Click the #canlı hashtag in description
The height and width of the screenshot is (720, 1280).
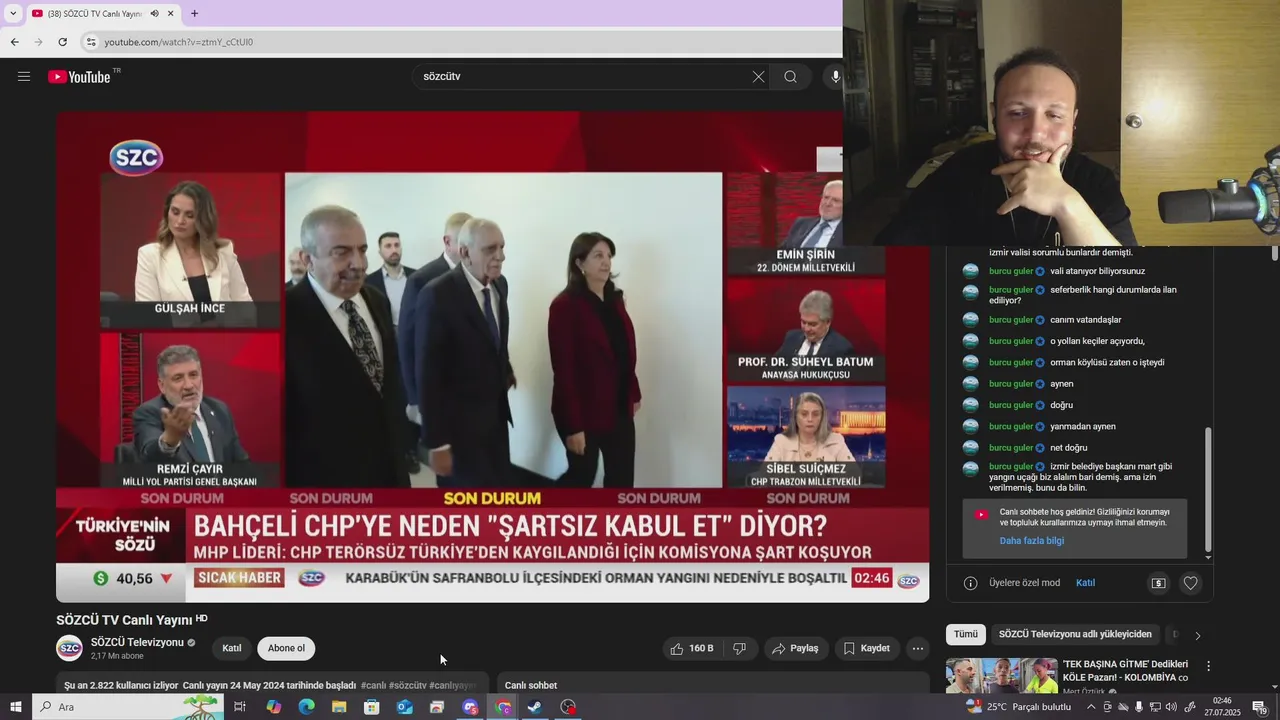coord(373,685)
